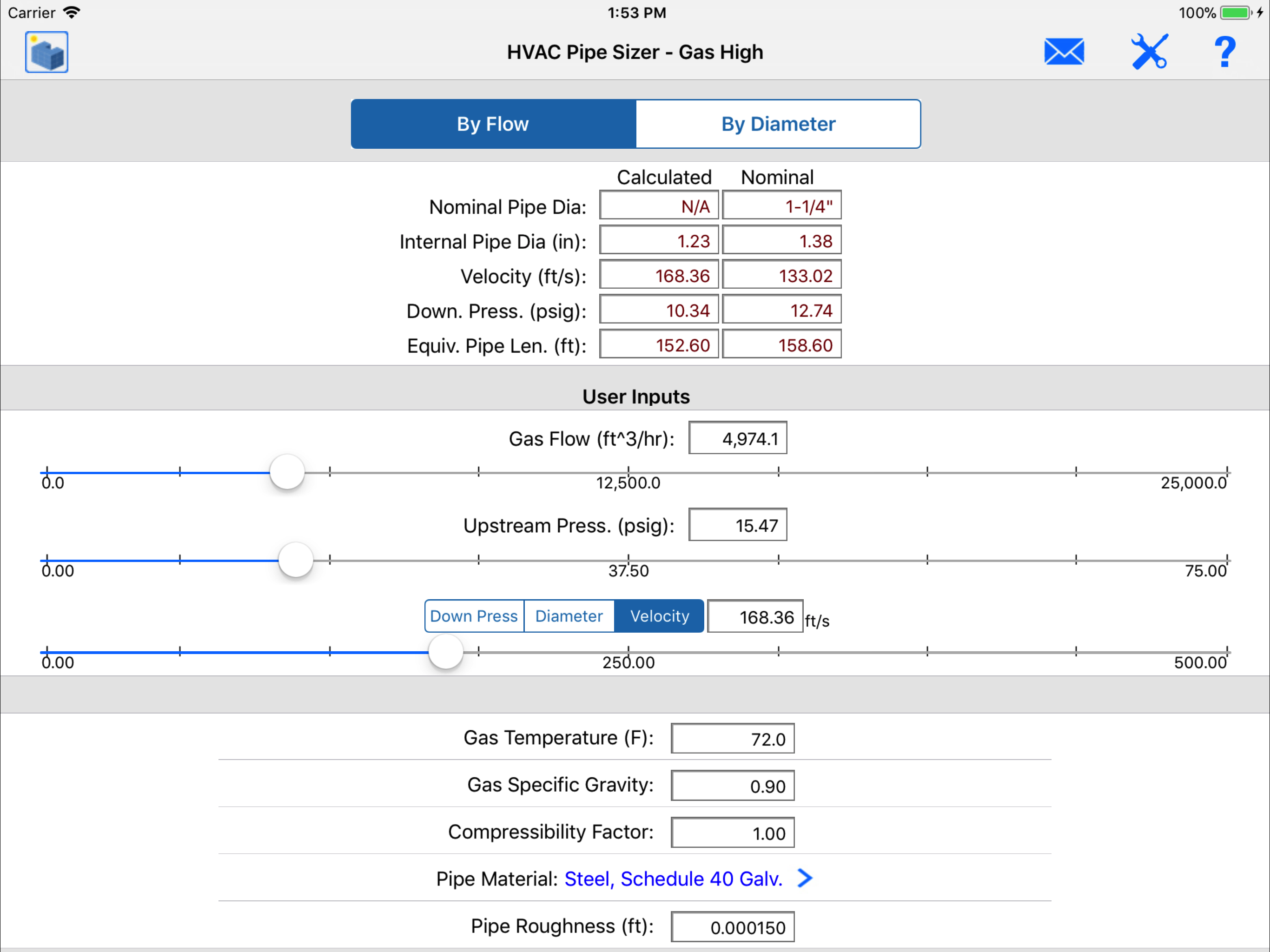The height and width of the screenshot is (952, 1270).
Task: Select the Velocity segment option
Action: coord(659,616)
